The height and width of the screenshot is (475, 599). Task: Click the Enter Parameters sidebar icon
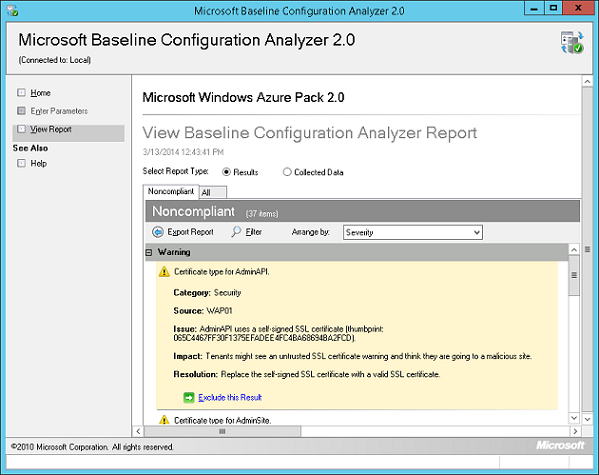click(21, 111)
